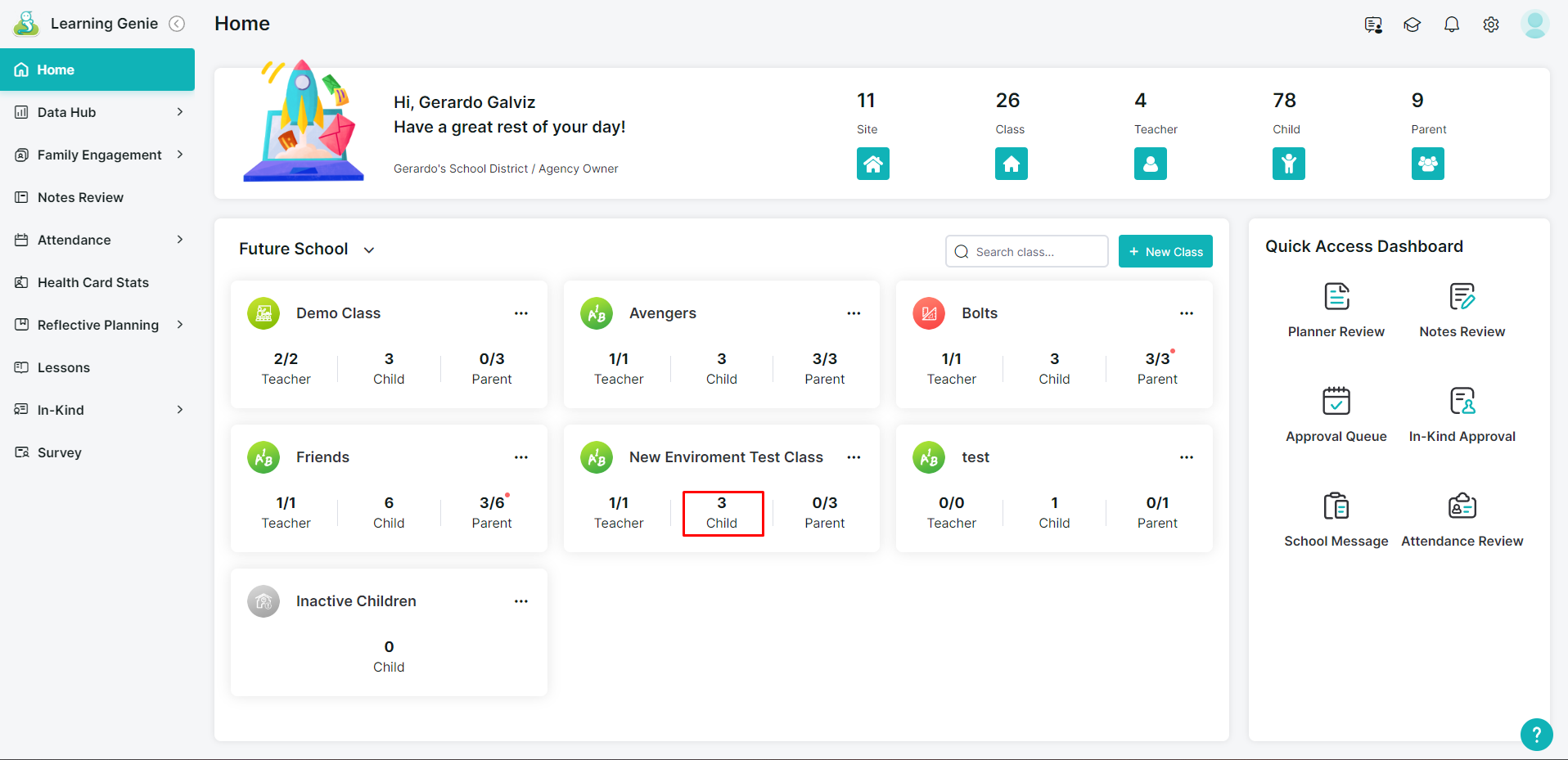Click the New Class button
1568x760 pixels.
1165,252
